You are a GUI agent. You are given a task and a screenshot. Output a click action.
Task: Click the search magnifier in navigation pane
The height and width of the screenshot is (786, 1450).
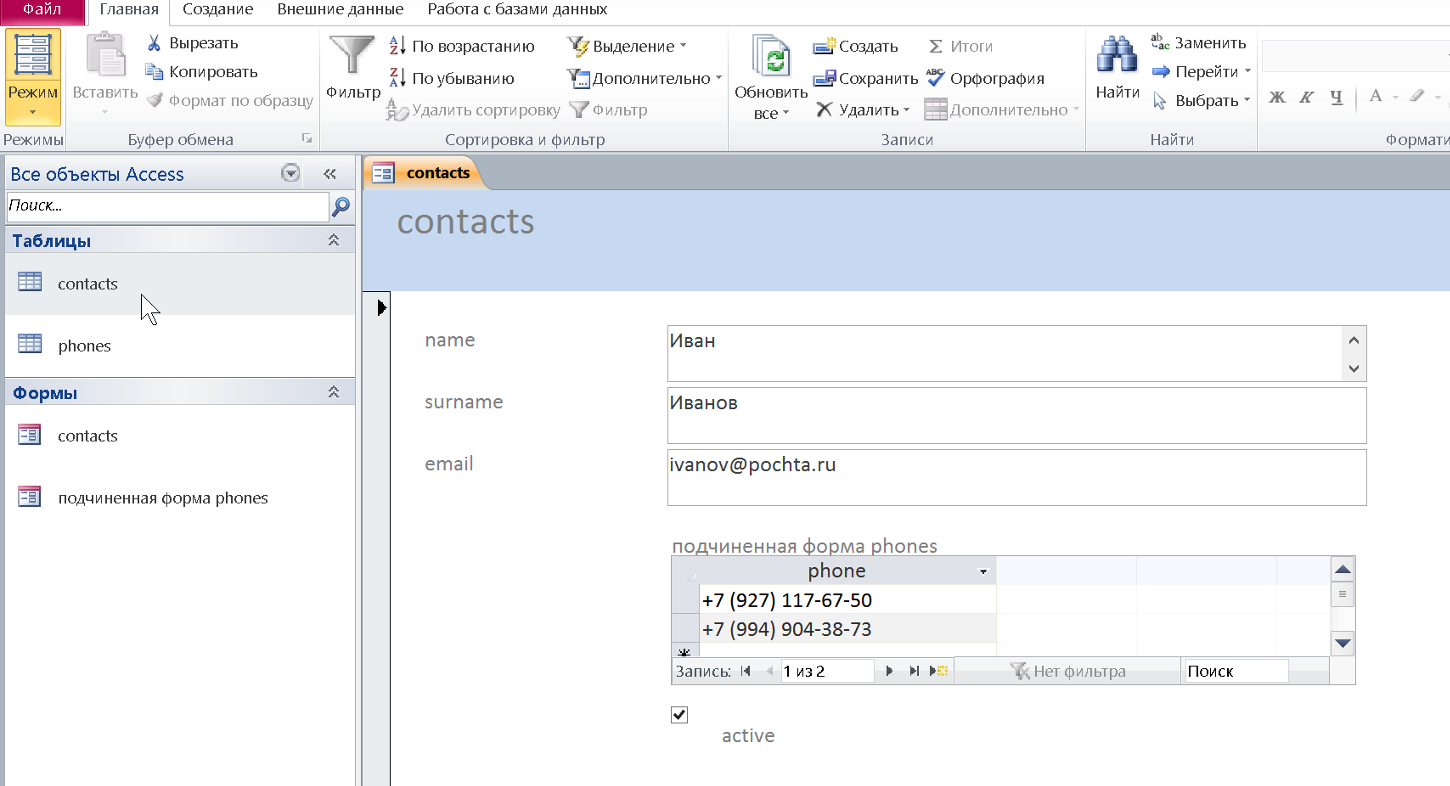point(341,207)
